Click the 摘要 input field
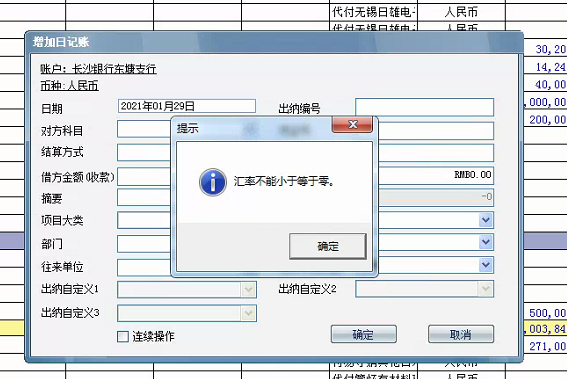Viewport: 567px width, 379px height. (144, 197)
